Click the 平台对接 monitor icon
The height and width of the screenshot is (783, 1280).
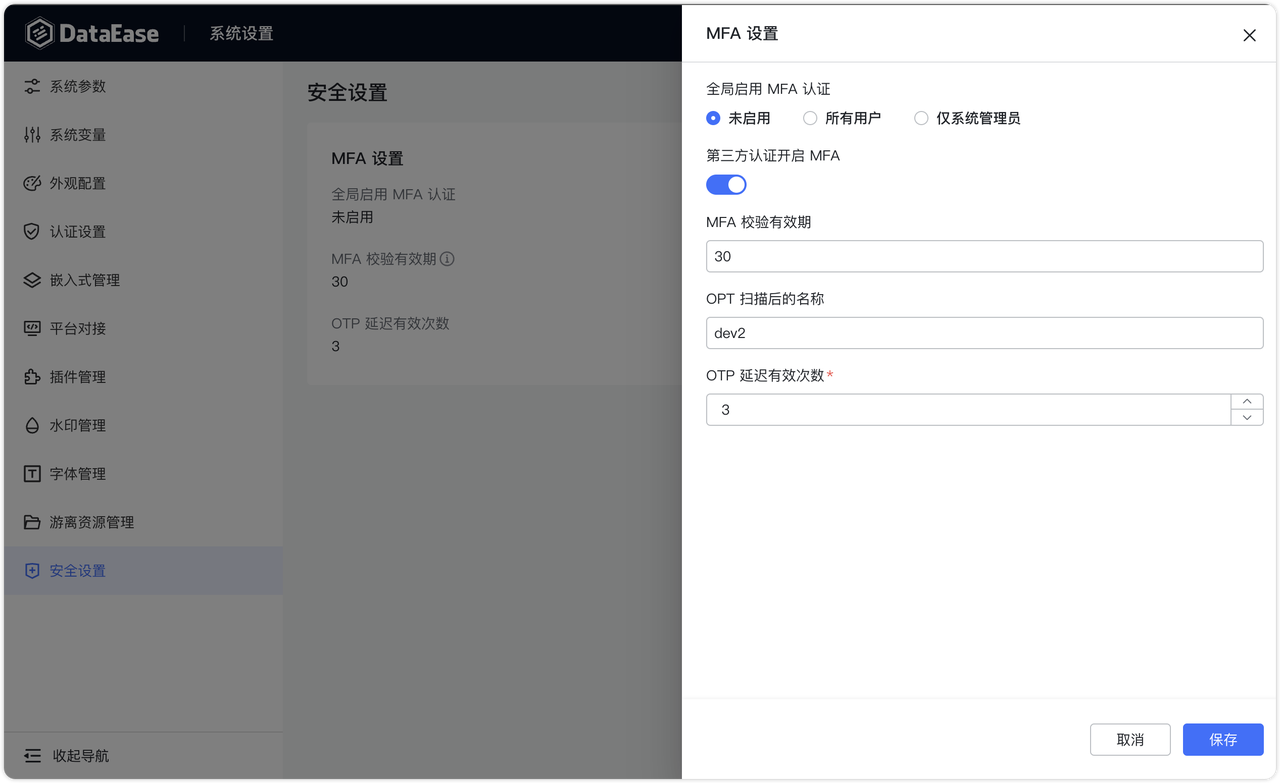coord(32,328)
